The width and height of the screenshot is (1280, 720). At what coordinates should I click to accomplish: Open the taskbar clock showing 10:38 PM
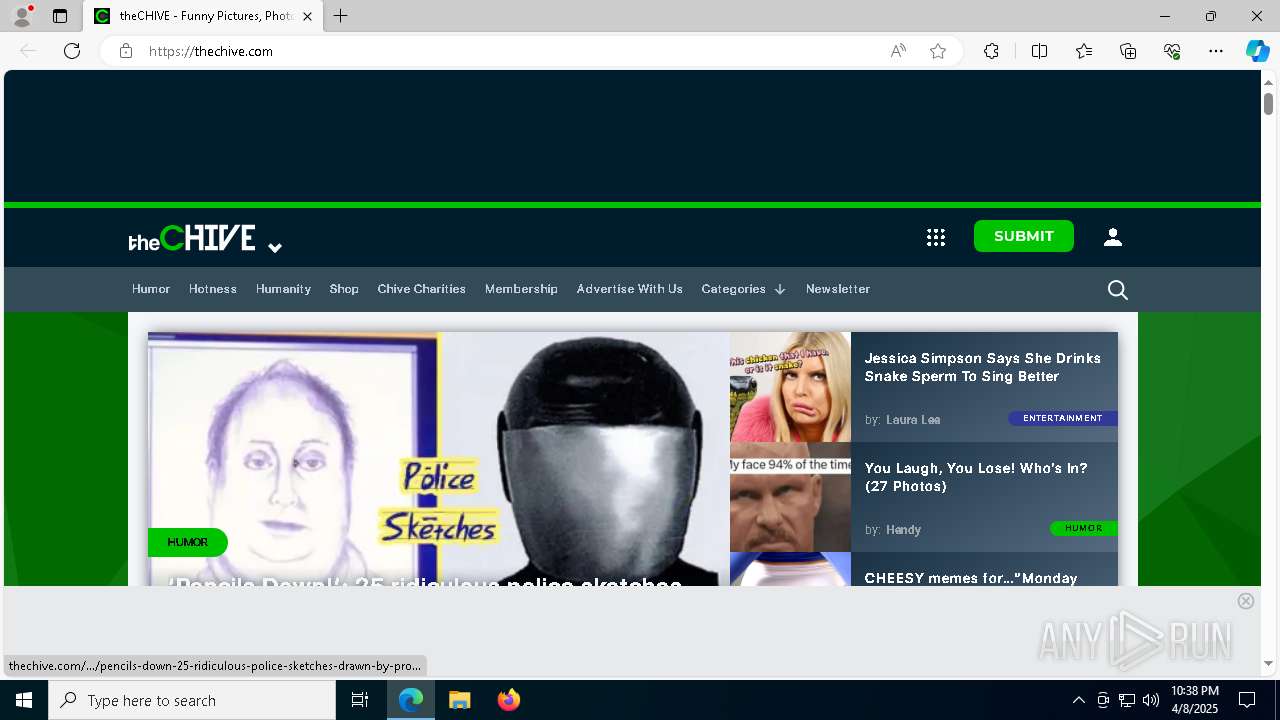[x=1195, y=700]
